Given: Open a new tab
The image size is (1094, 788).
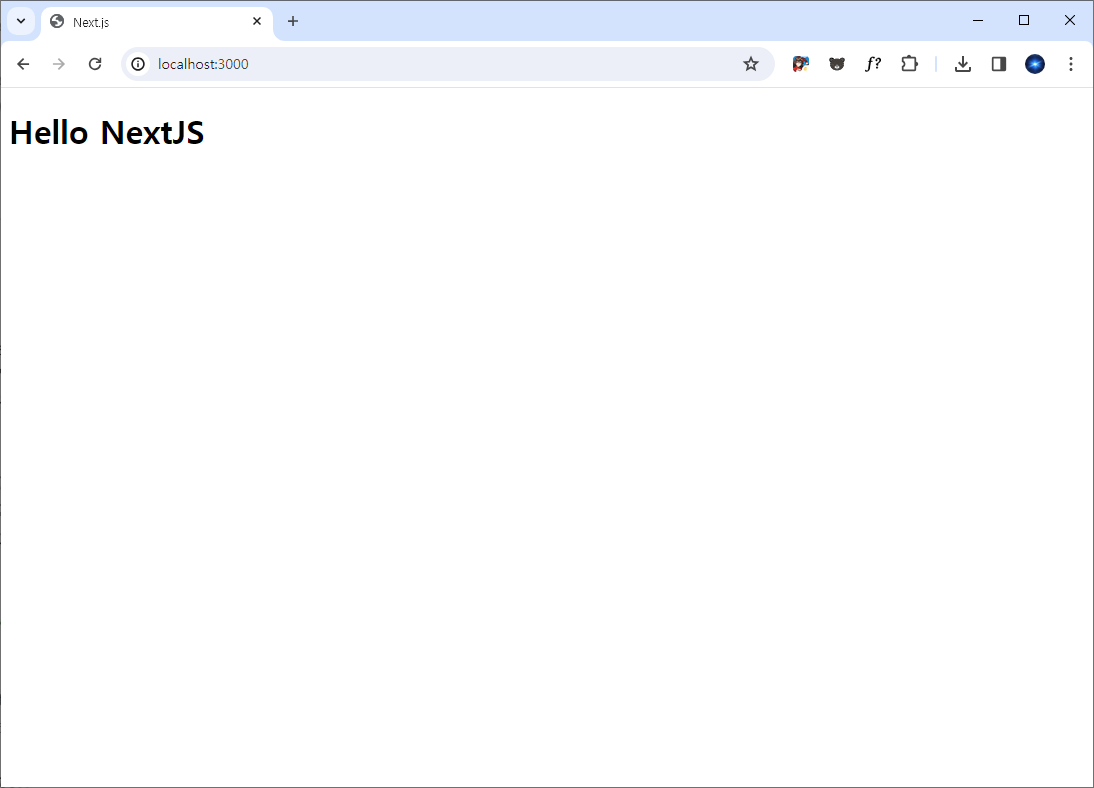Looking at the screenshot, I should click(293, 22).
